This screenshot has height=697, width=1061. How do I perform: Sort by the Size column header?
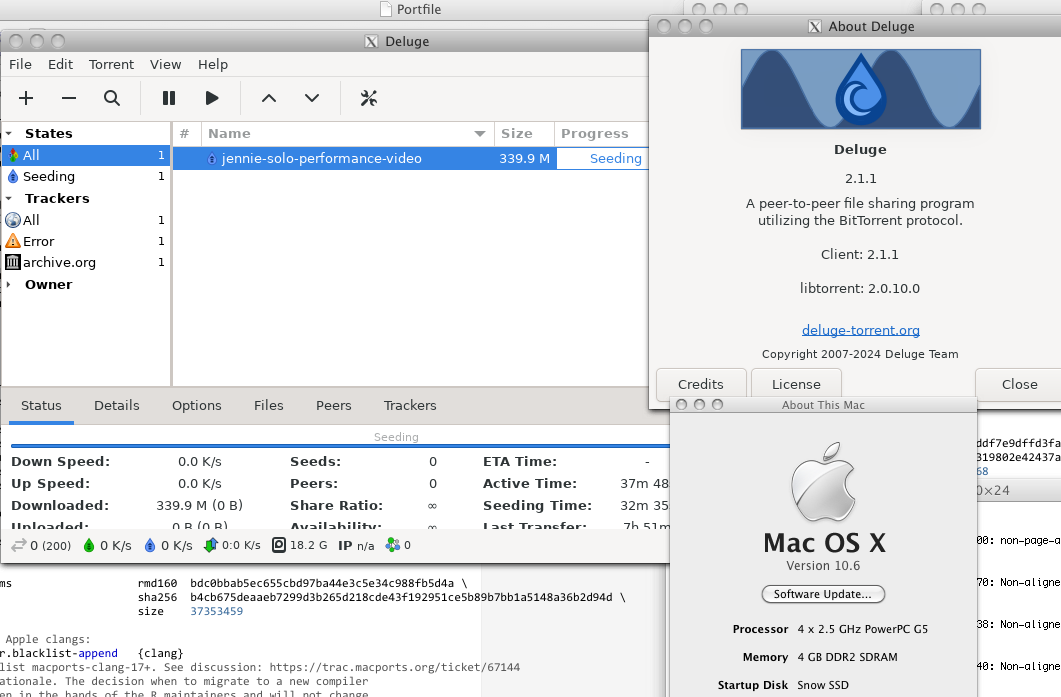[x=524, y=133]
